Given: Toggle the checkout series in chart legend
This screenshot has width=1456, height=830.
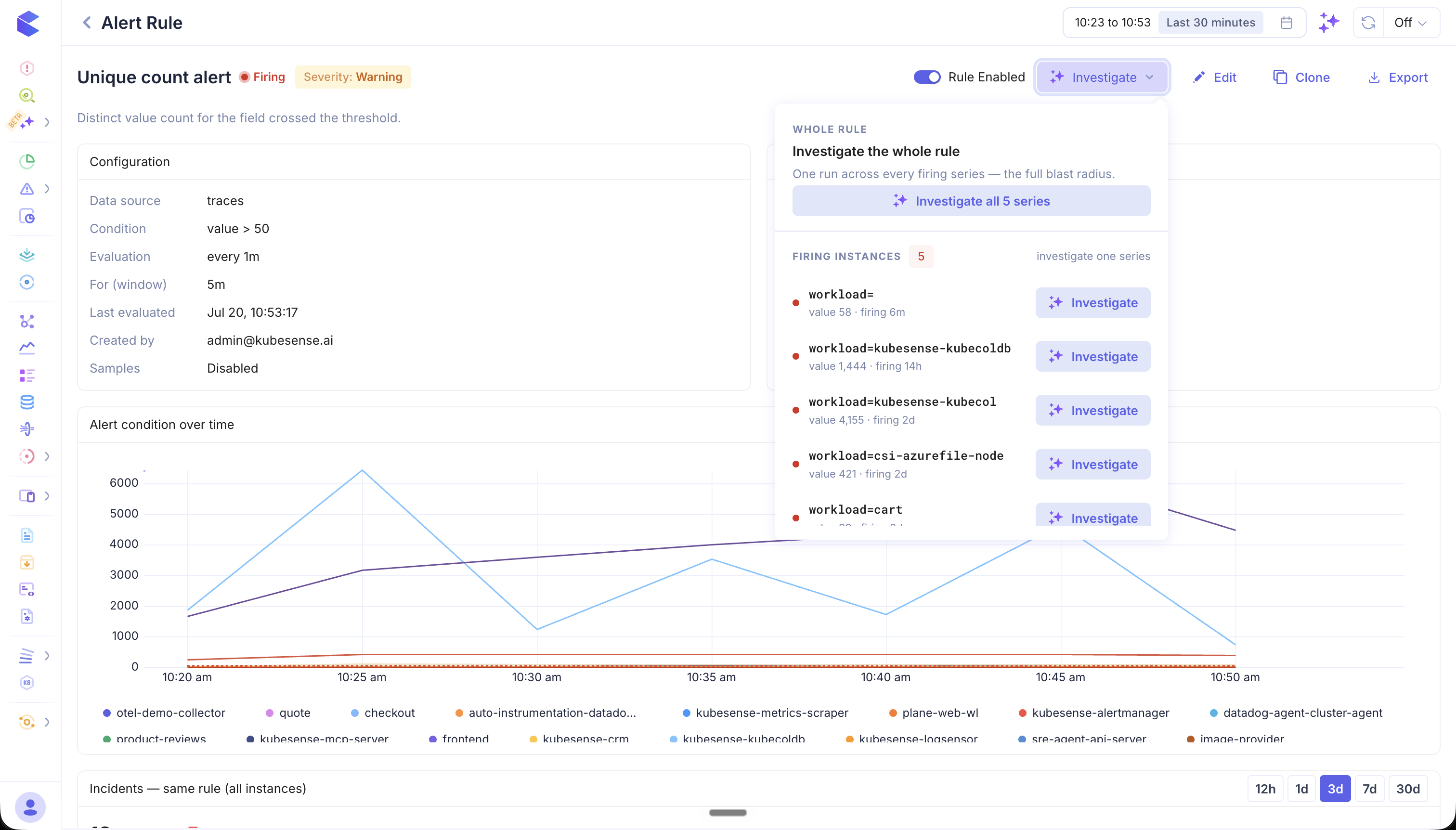Looking at the screenshot, I should click(x=382, y=713).
